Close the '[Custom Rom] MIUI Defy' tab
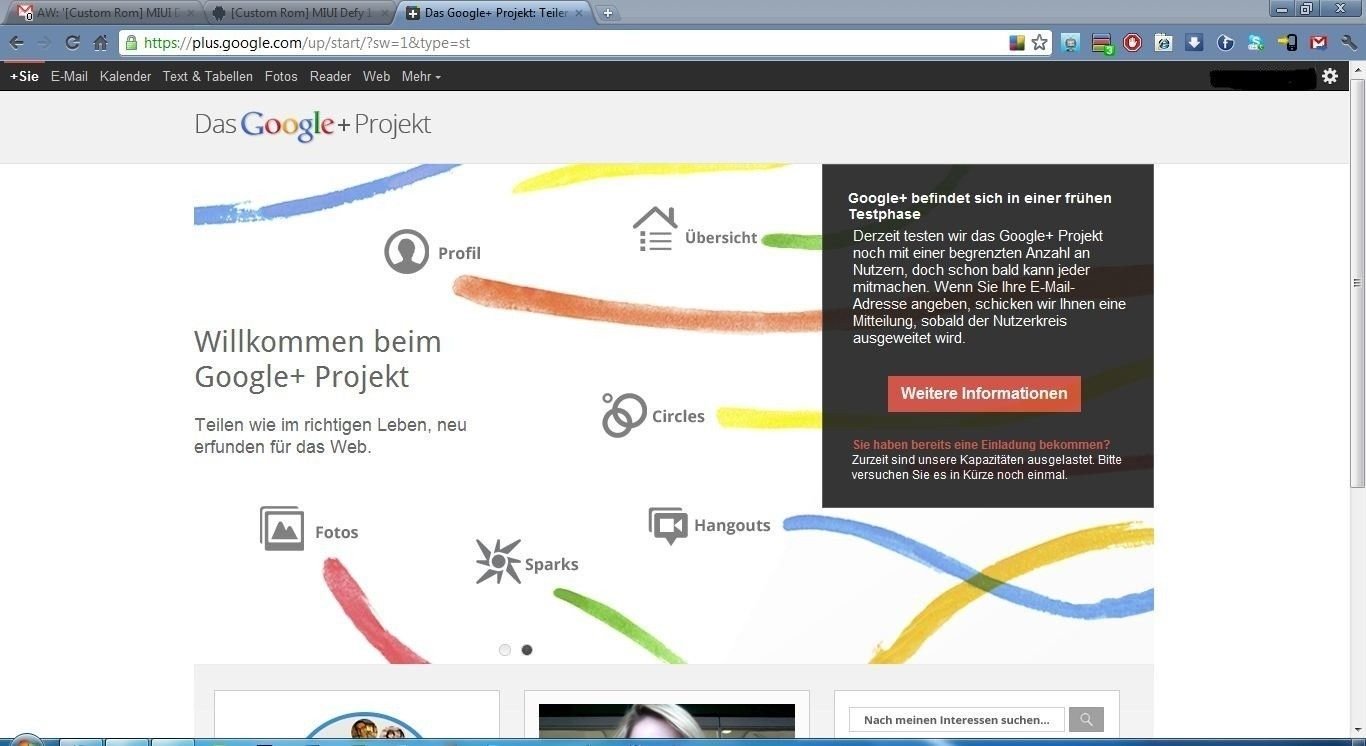The width and height of the screenshot is (1366, 746). point(385,13)
